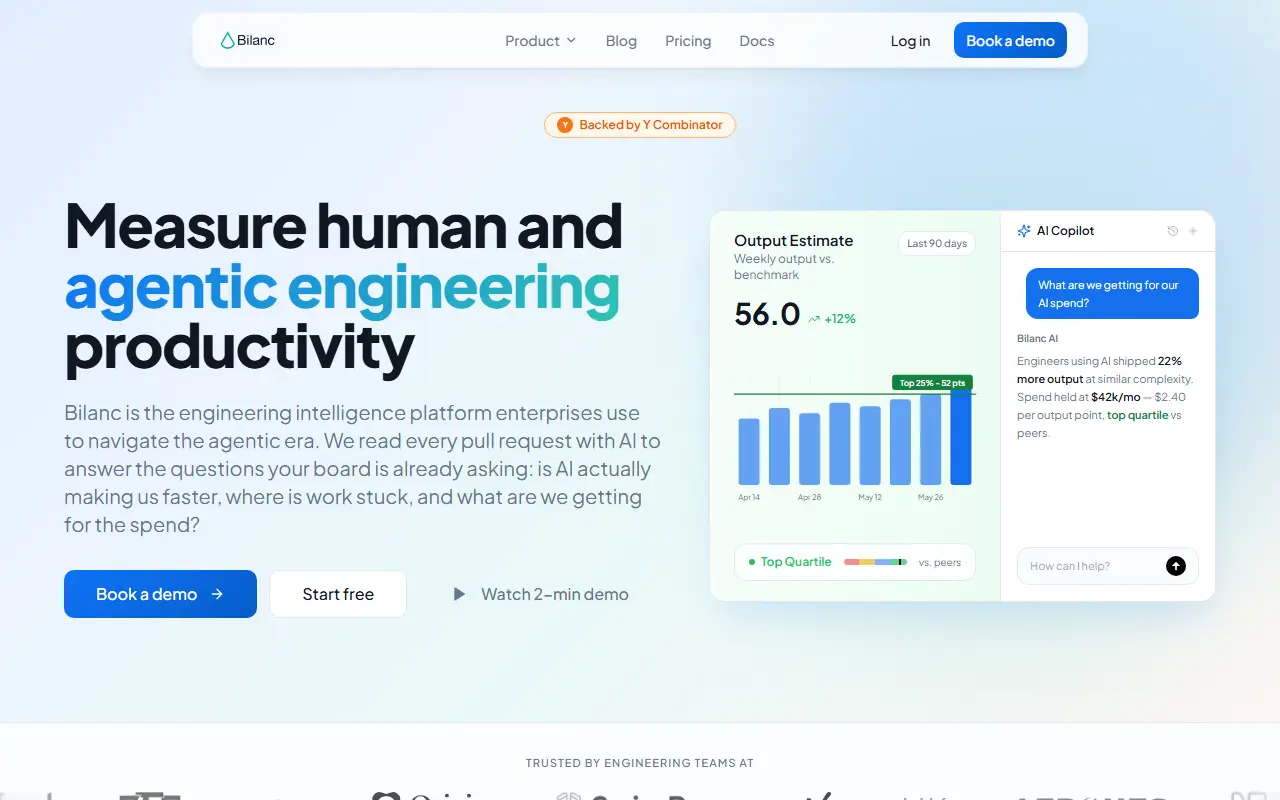Click the Backed by Y Combinator badge
Image resolution: width=1280 pixels, height=800 pixels.
click(640, 125)
